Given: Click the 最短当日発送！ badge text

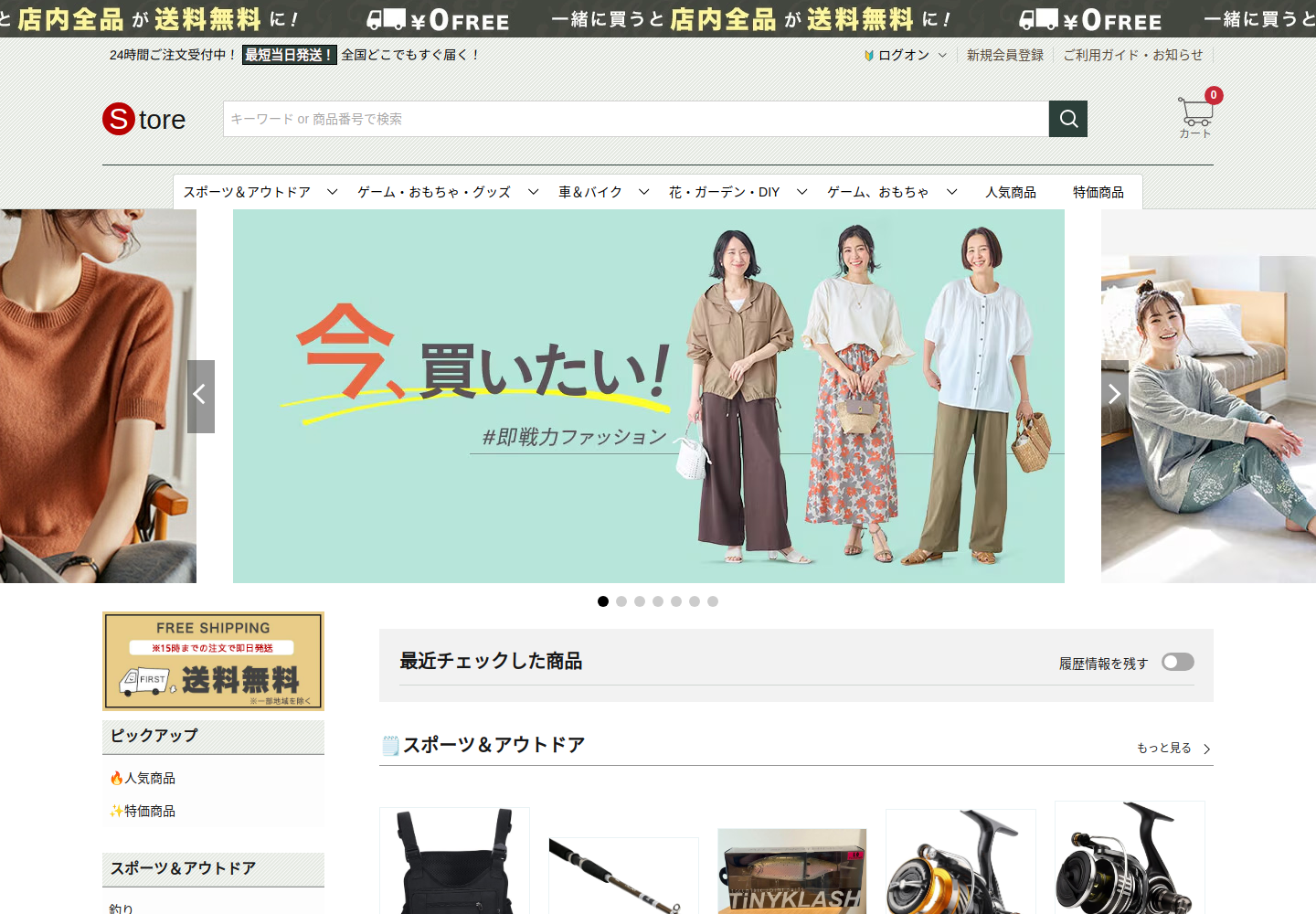Looking at the screenshot, I should click(290, 55).
